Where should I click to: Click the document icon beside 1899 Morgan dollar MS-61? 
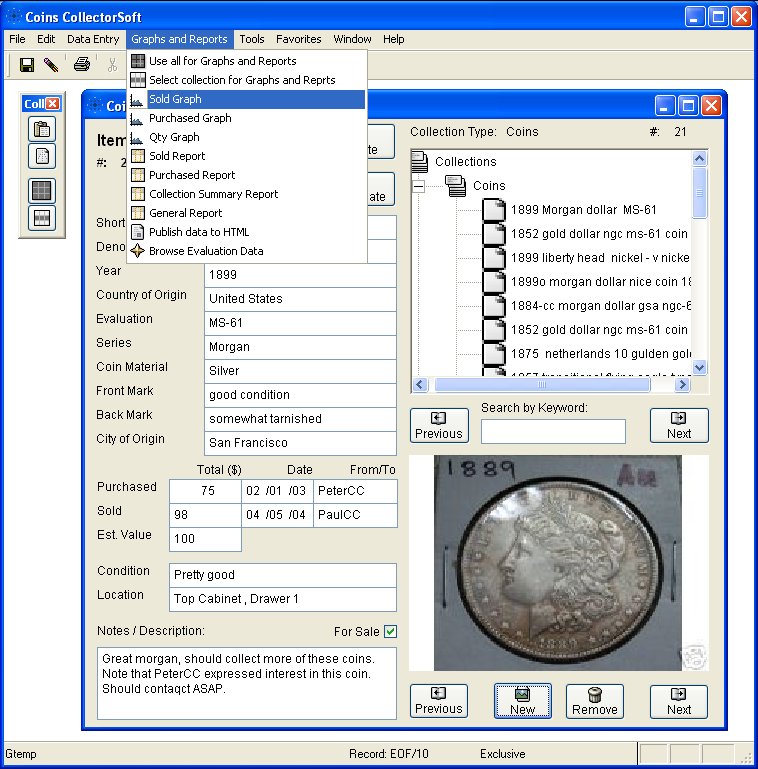[x=494, y=210]
